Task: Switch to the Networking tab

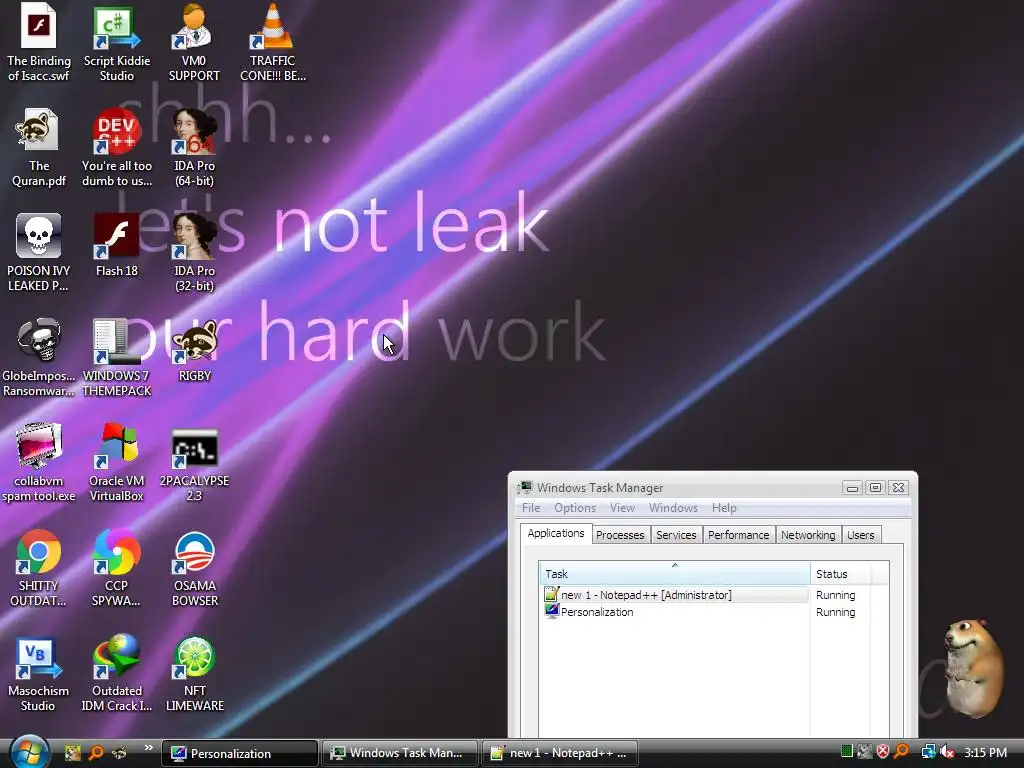Action: pyautogui.click(x=808, y=535)
